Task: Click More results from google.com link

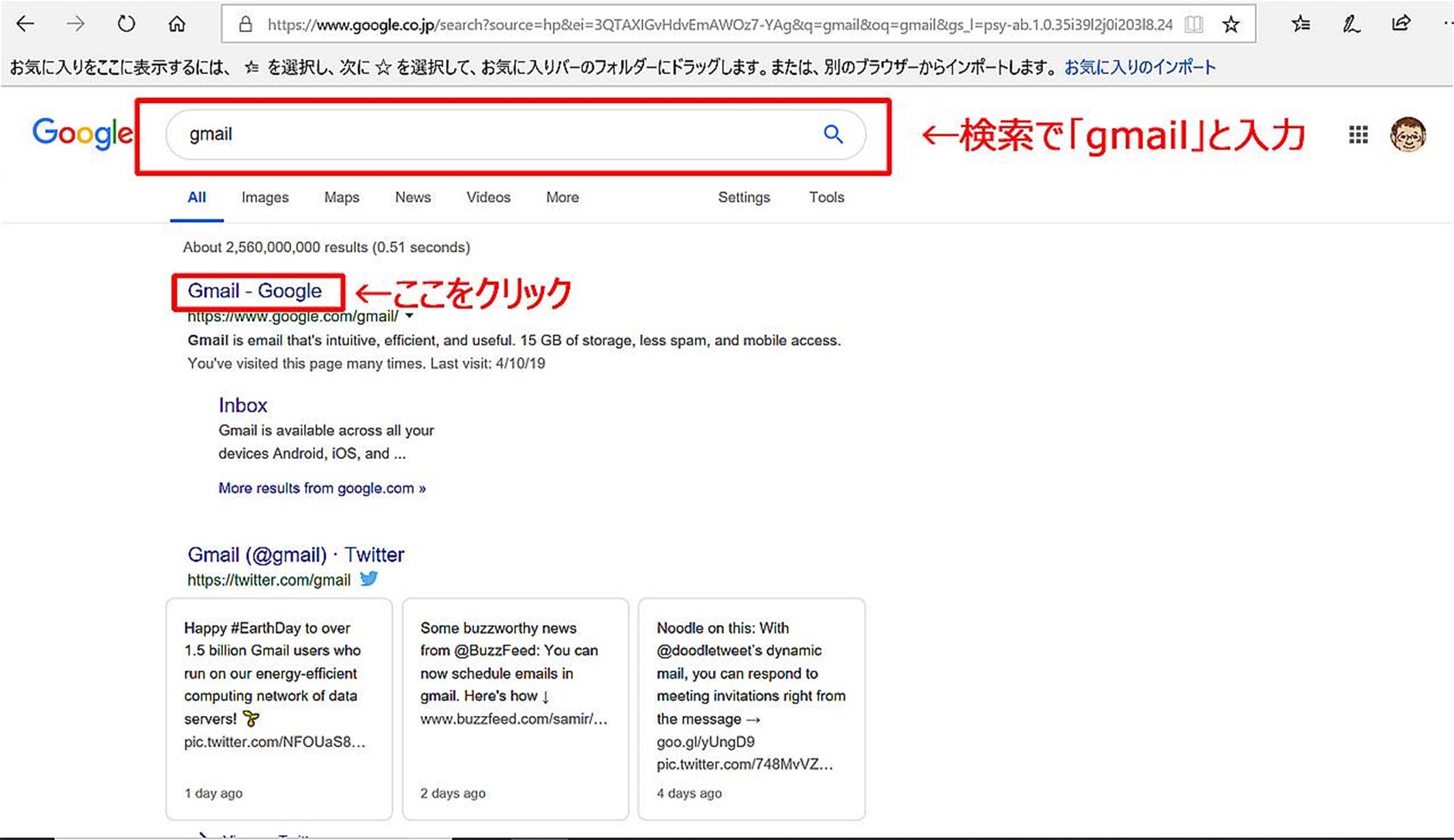Action: (x=322, y=488)
